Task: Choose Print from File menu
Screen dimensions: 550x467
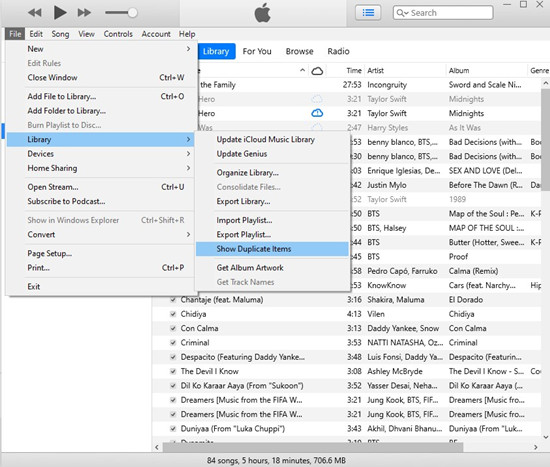Action: (100, 268)
